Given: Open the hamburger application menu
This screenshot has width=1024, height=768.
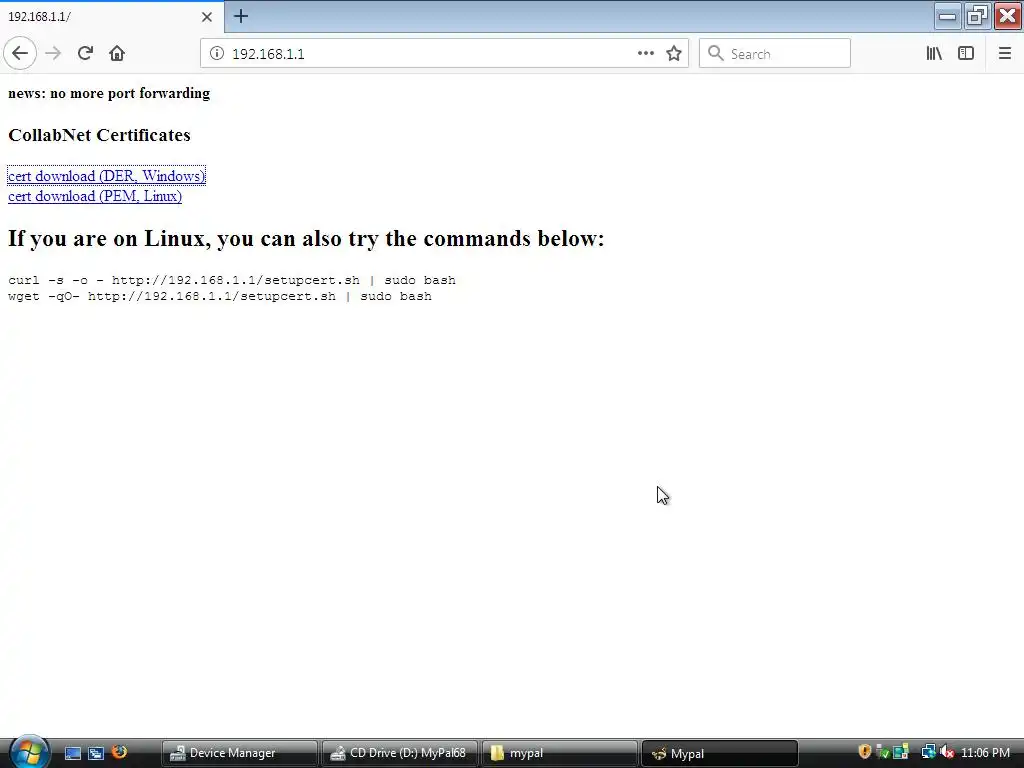Looking at the screenshot, I should [1004, 54].
